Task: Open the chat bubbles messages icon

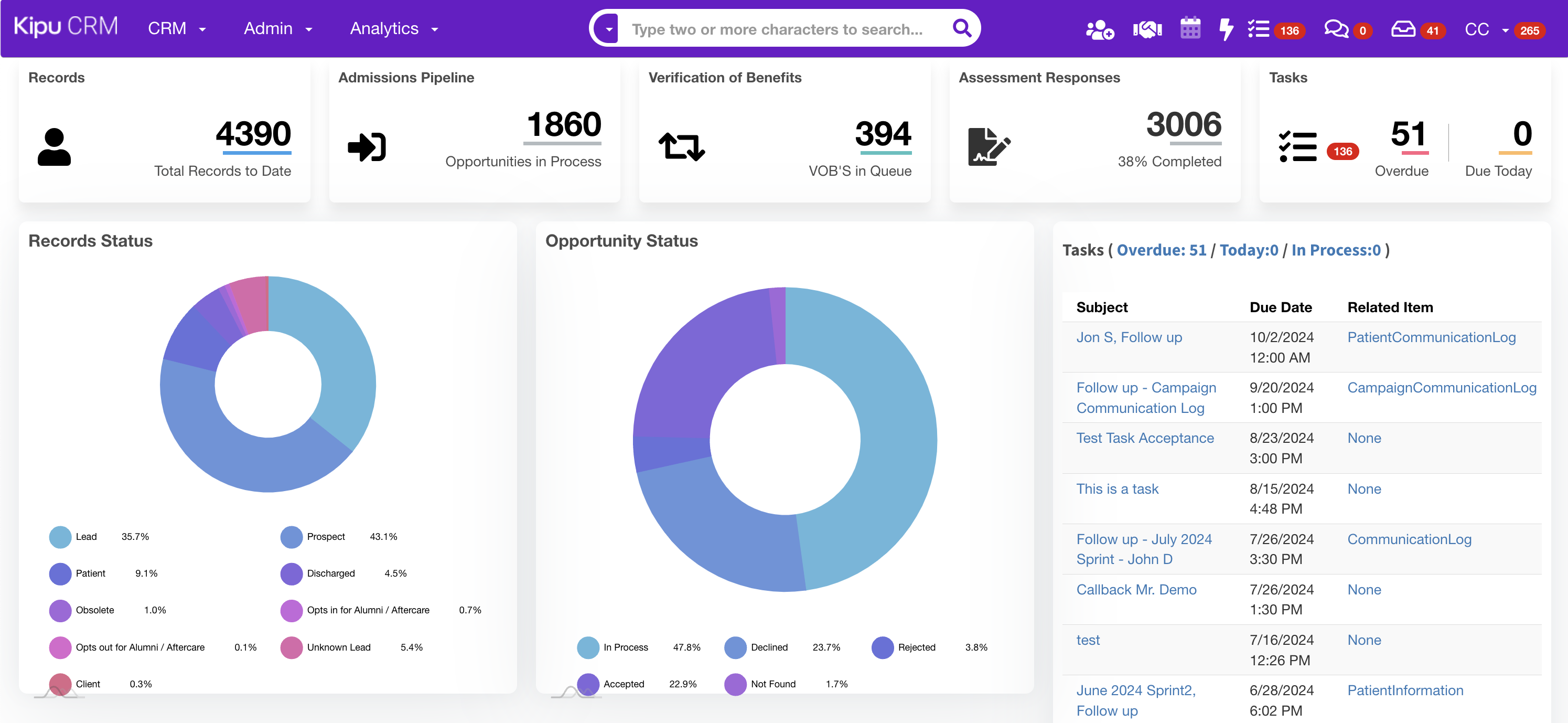Action: 1336,29
